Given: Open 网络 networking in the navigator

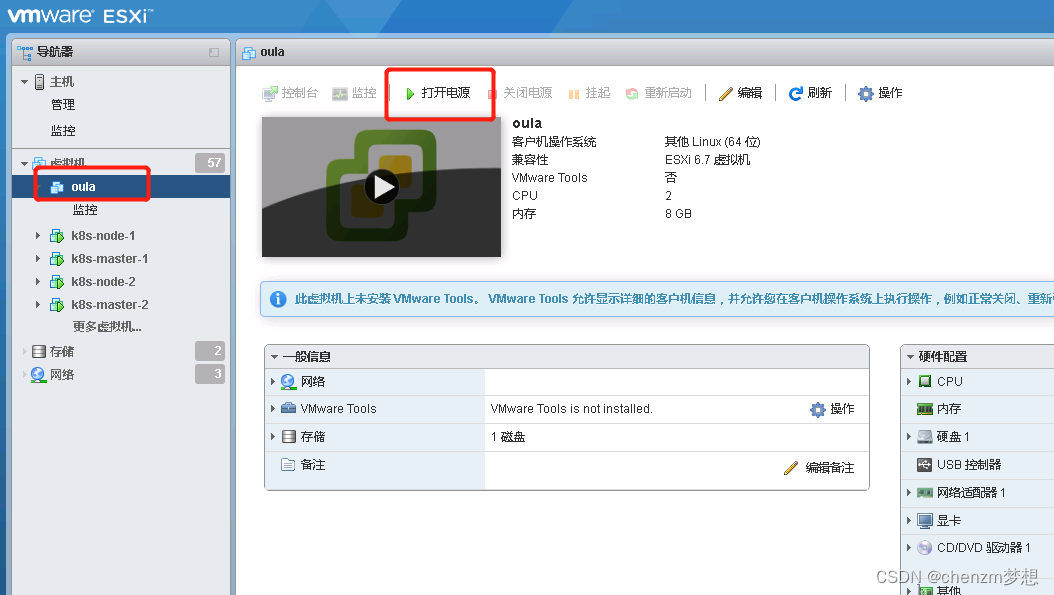Looking at the screenshot, I should [x=62, y=374].
